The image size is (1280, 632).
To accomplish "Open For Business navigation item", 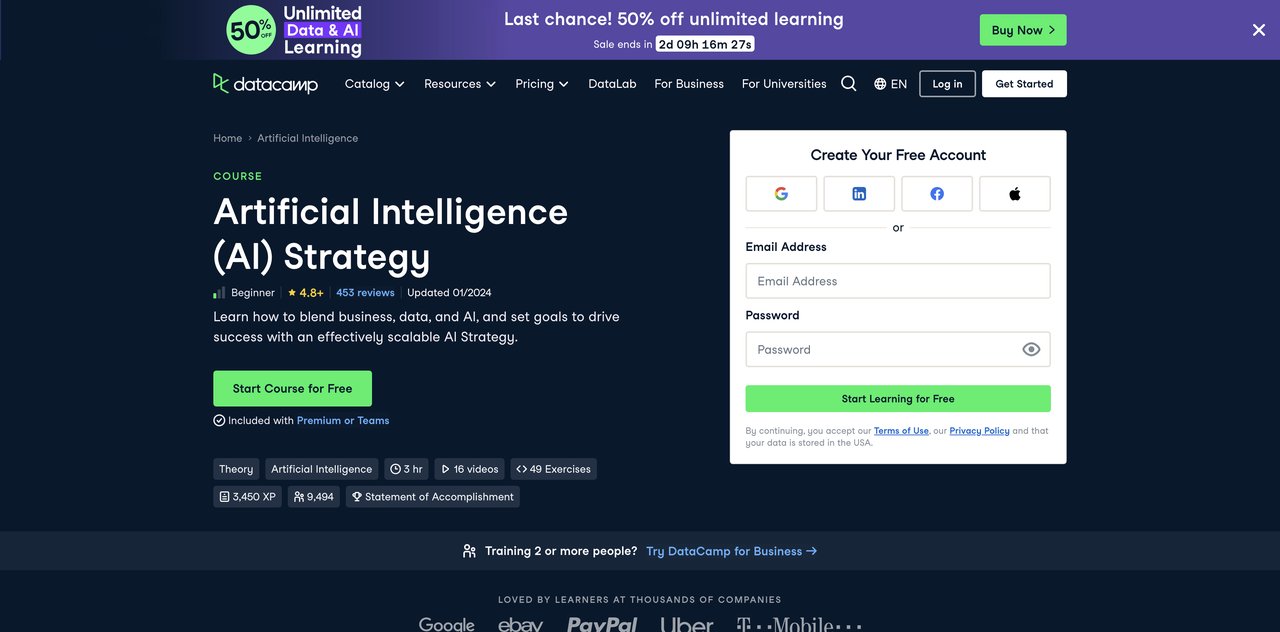I will tap(689, 84).
